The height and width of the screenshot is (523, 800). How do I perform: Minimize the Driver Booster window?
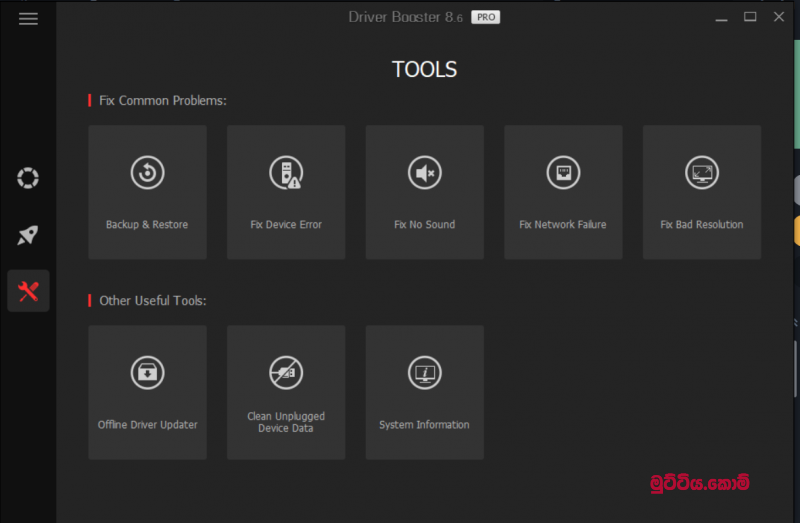click(x=722, y=18)
